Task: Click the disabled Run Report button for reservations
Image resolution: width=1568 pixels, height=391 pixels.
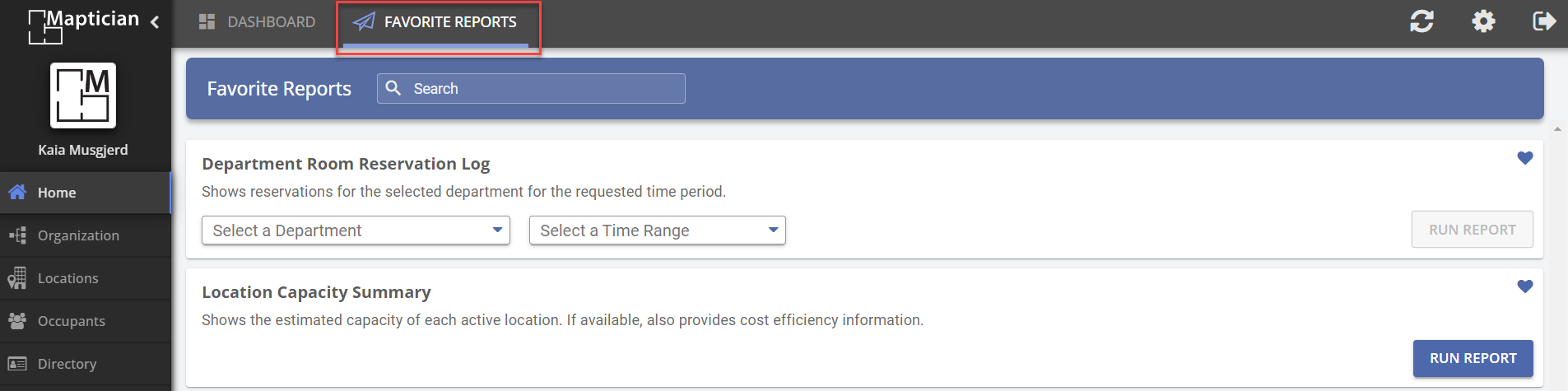Action: click(x=1473, y=230)
